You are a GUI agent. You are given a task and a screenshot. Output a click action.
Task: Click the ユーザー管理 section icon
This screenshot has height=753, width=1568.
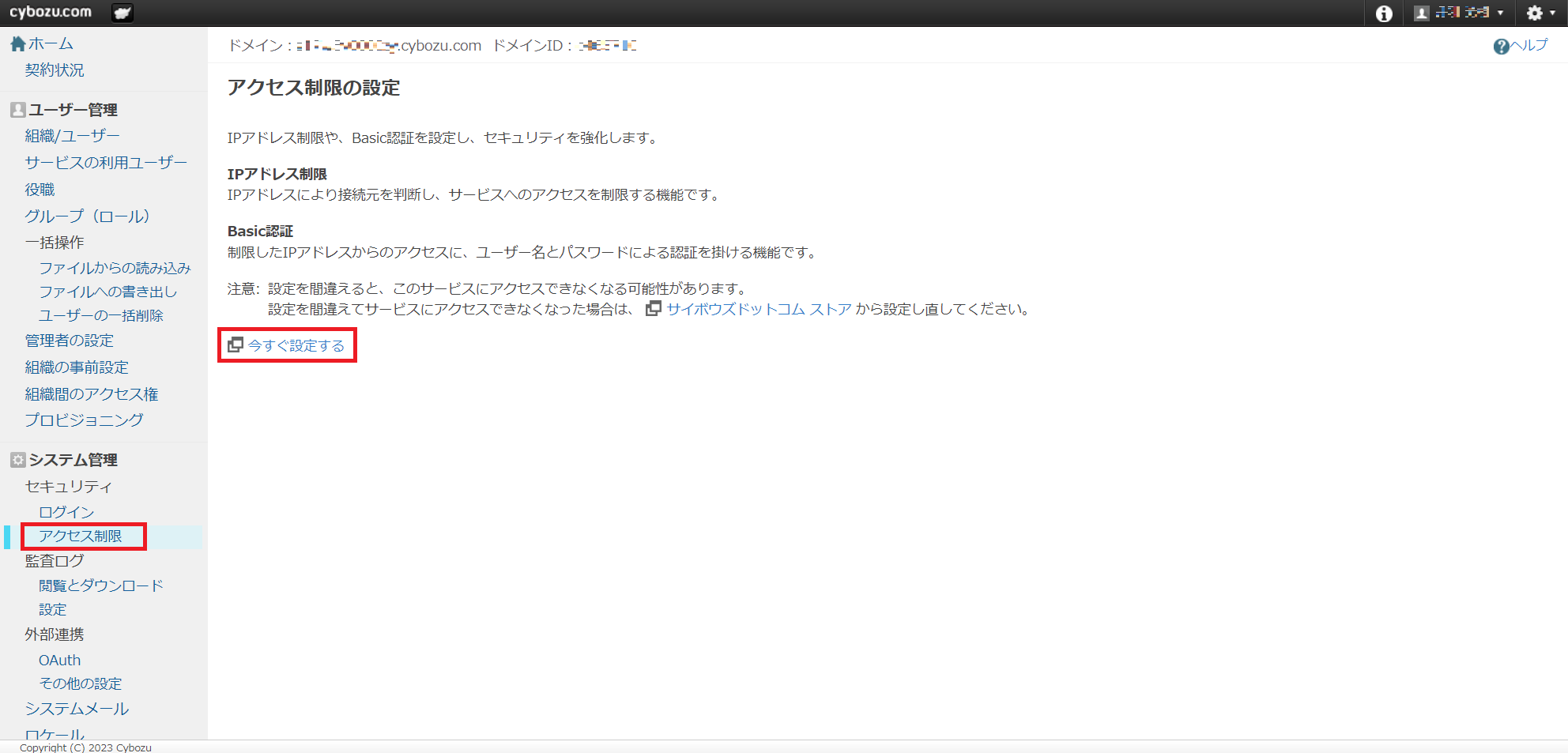[x=17, y=110]
